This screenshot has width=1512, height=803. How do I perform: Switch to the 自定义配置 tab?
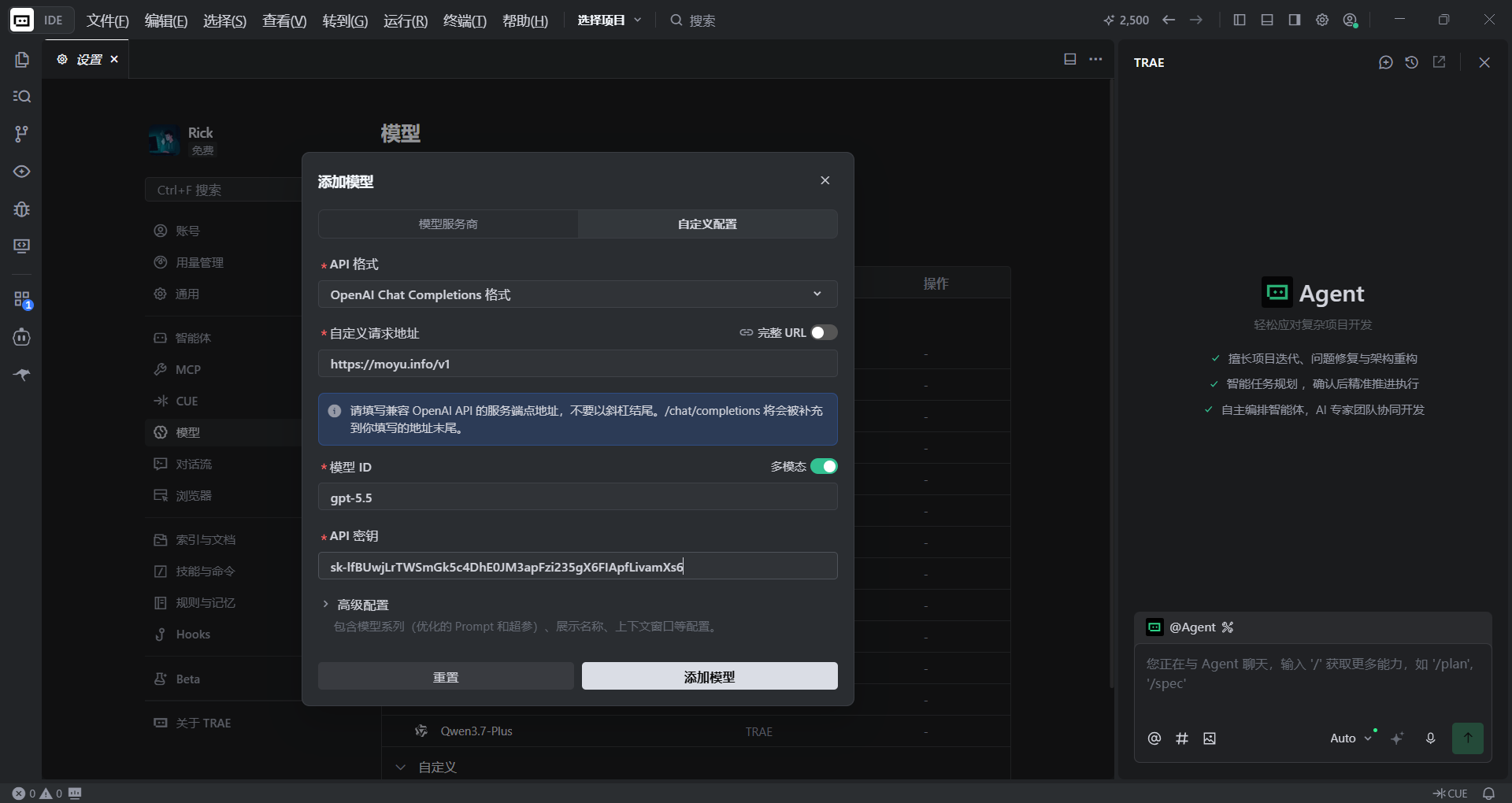(707, 224)
